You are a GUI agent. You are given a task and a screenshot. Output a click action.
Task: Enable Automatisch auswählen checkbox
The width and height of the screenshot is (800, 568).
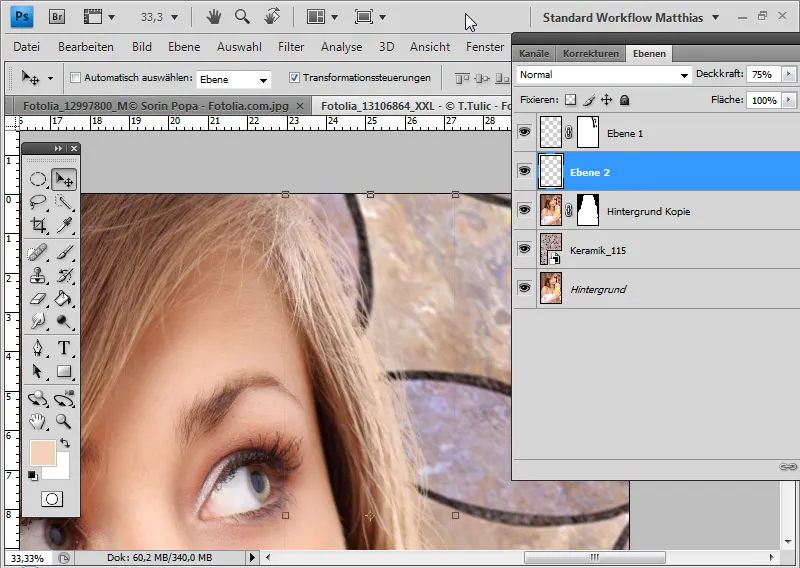tap(76, 78)
